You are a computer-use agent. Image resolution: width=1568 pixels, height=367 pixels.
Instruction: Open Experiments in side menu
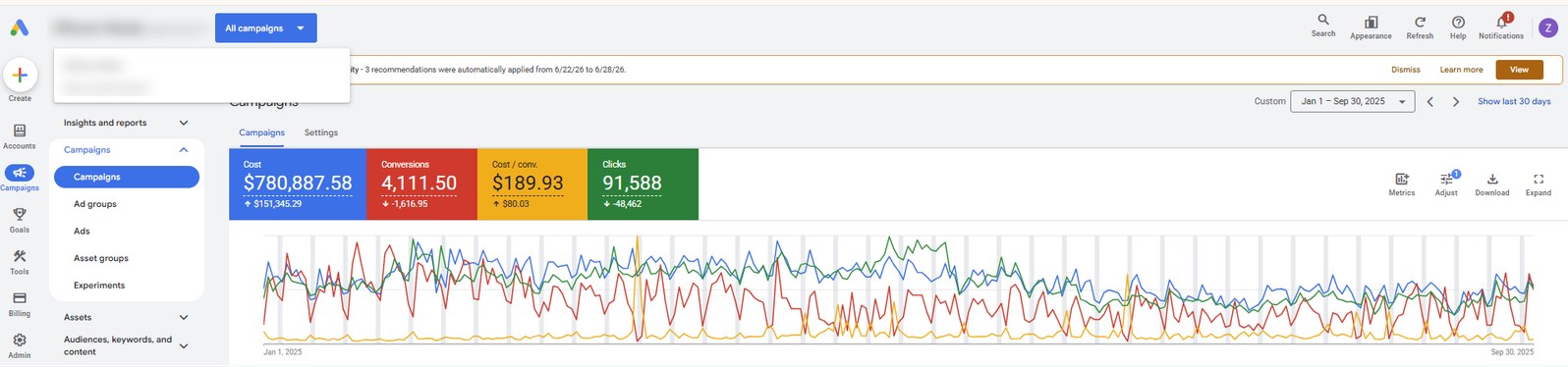click(99, 286)
